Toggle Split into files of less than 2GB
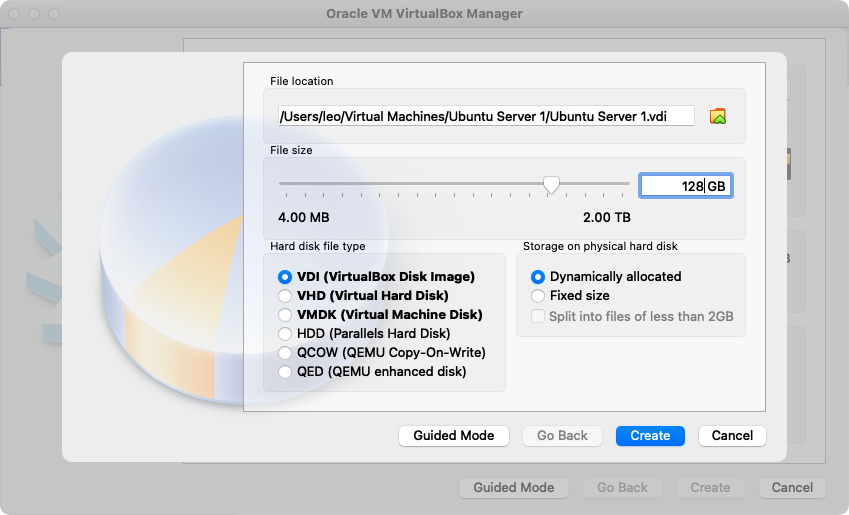 [539, 316]
